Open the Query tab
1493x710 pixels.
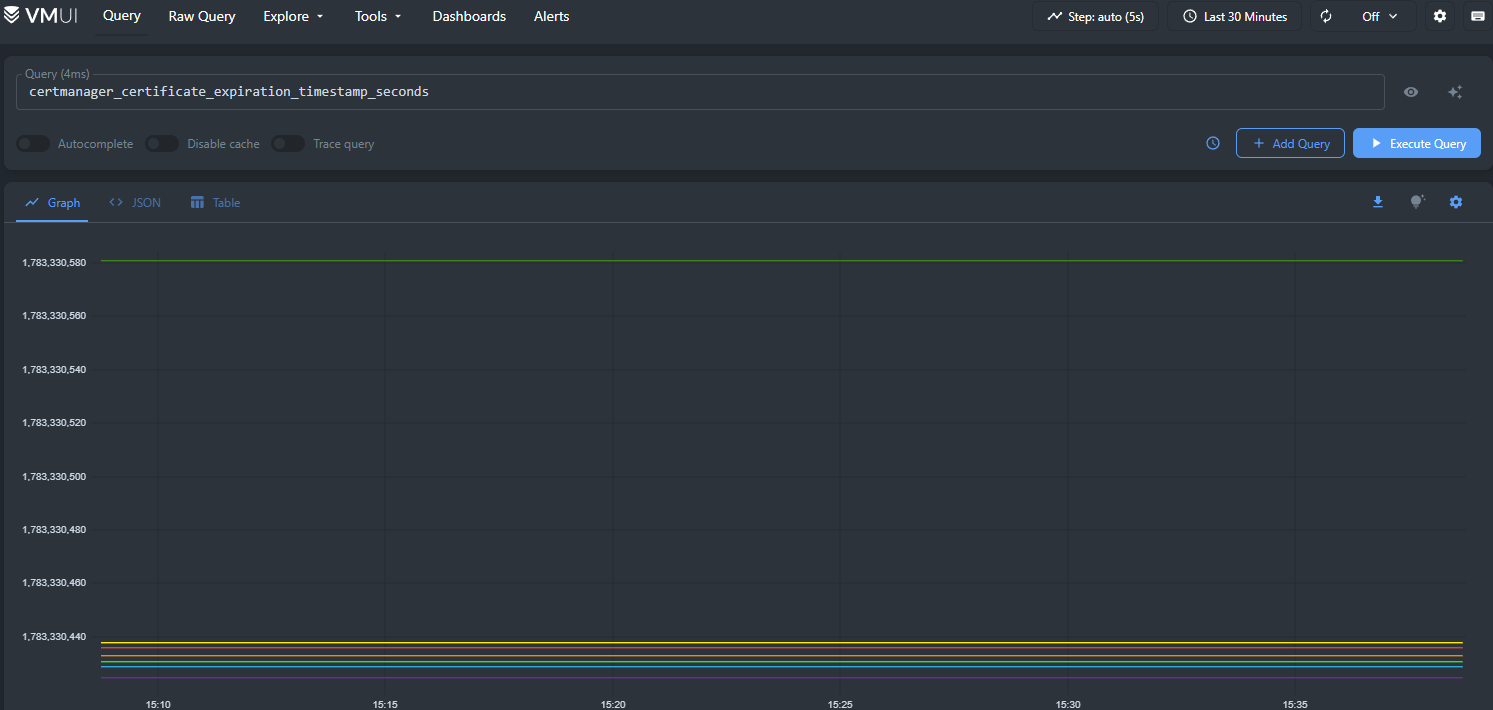(122, 16)
